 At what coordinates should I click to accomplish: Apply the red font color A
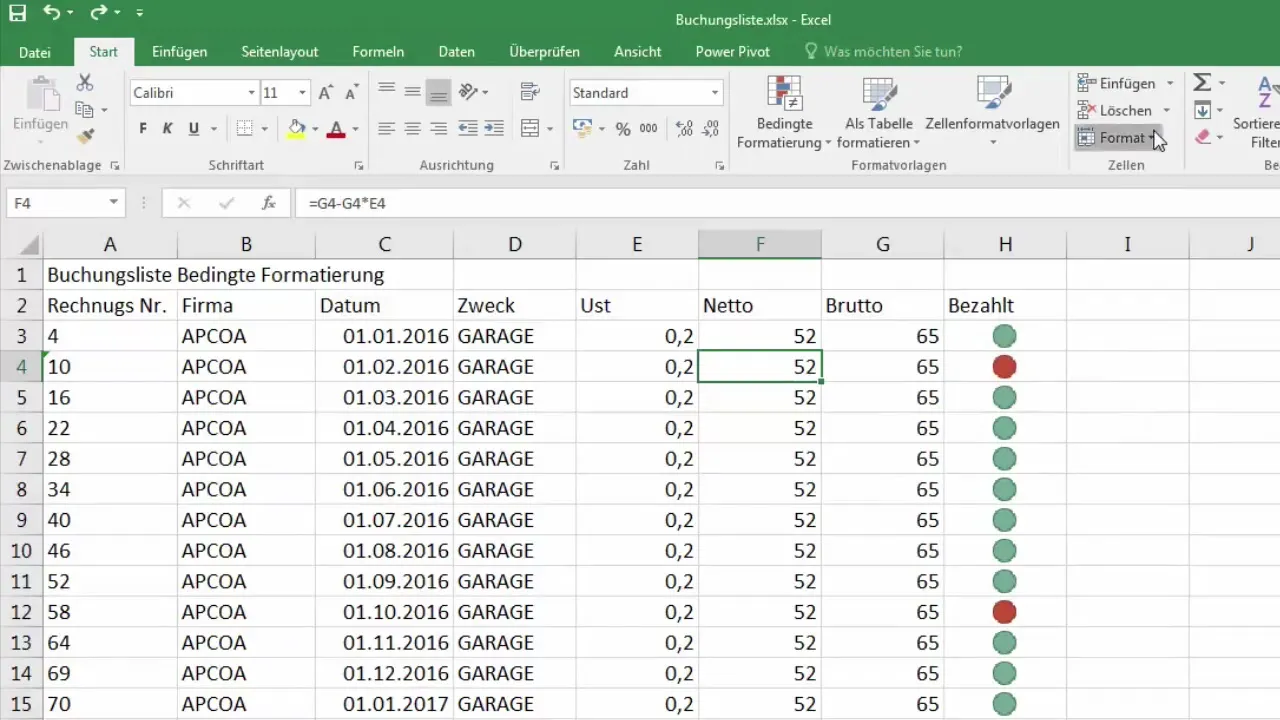(336, 129)
